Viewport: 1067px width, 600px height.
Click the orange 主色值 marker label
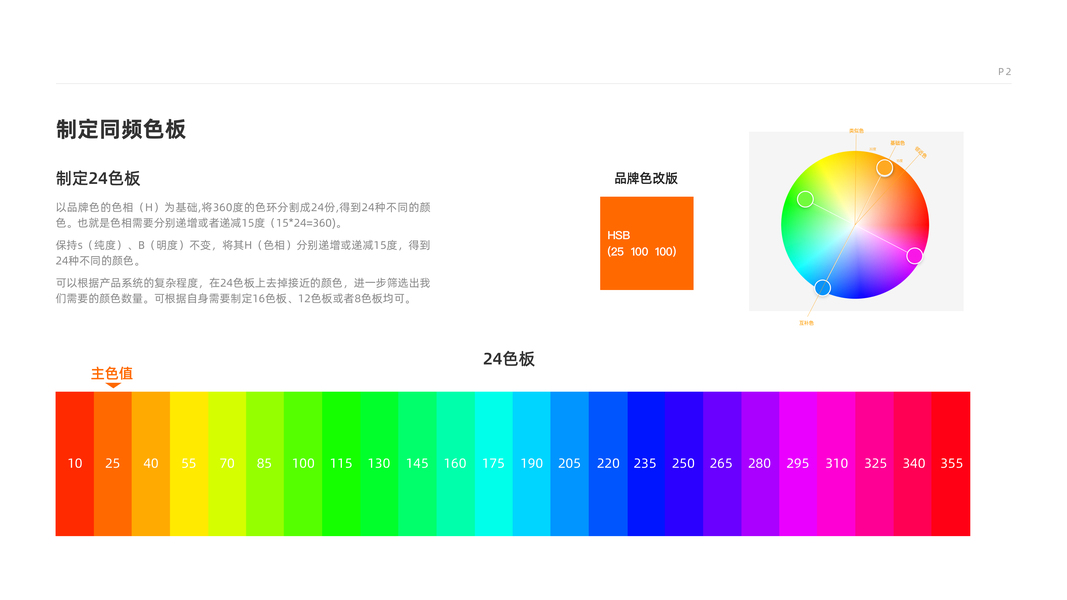(112, 373)
